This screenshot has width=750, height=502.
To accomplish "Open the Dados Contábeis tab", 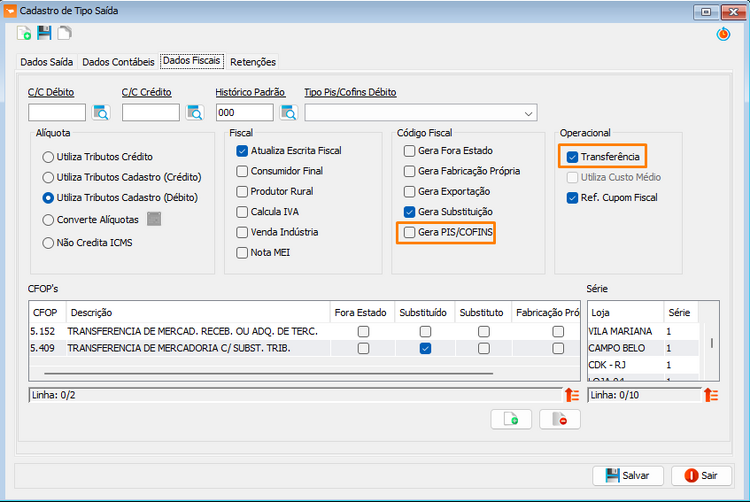I will [x=118, y=62].
